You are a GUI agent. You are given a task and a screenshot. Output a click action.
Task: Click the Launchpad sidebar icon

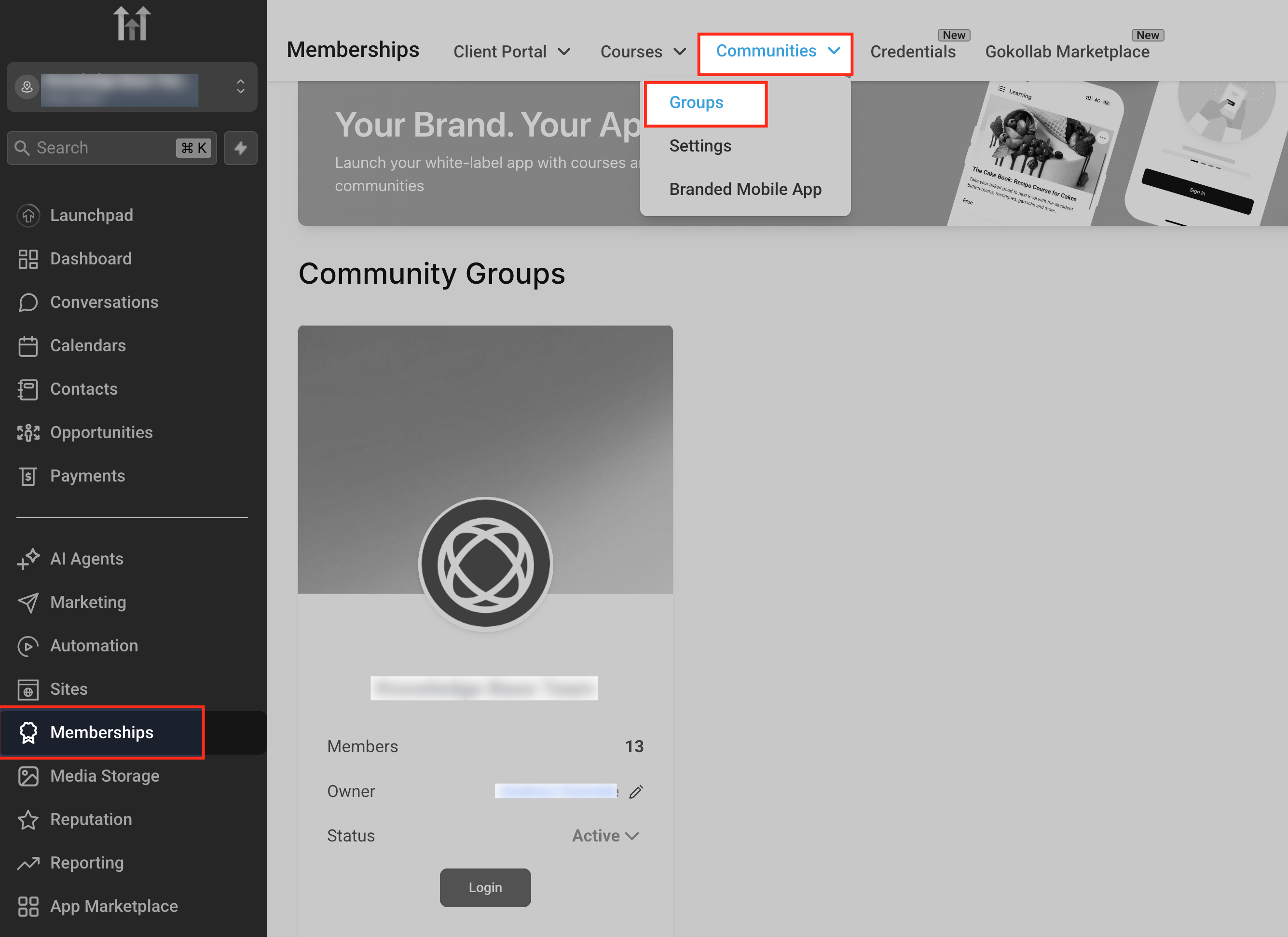[28, 215]
